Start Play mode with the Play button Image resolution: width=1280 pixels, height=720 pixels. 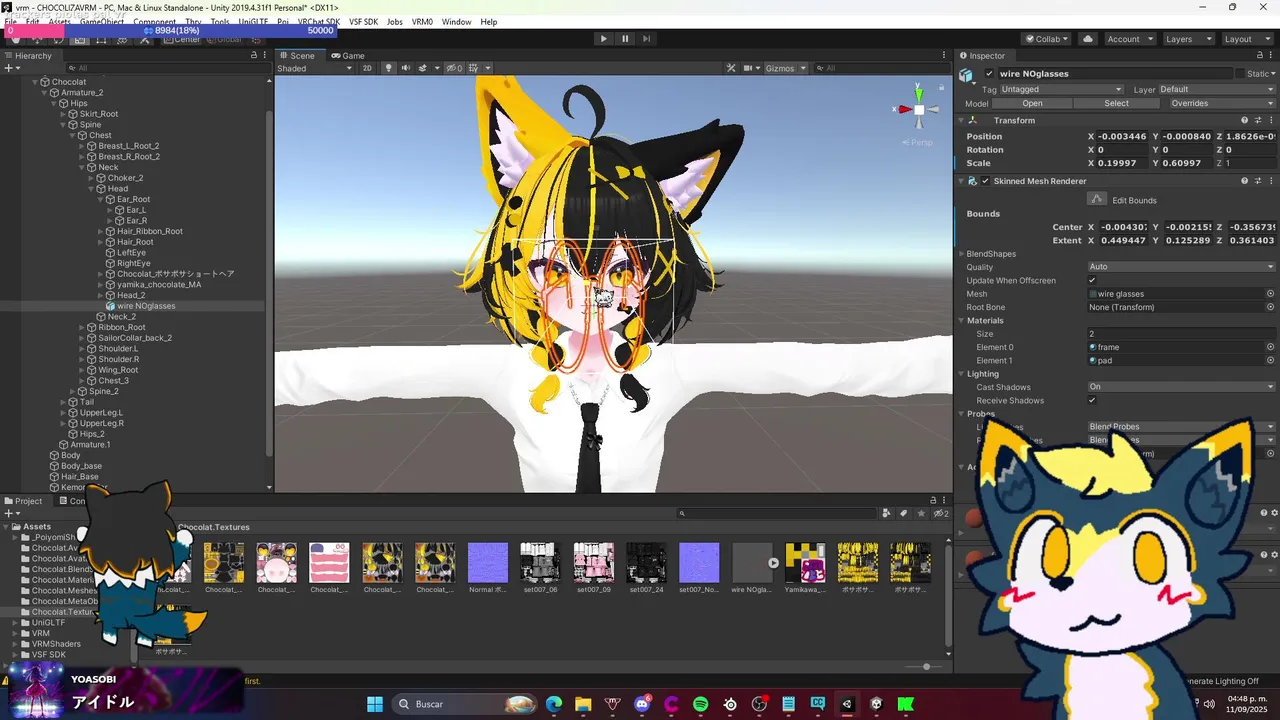603,39
